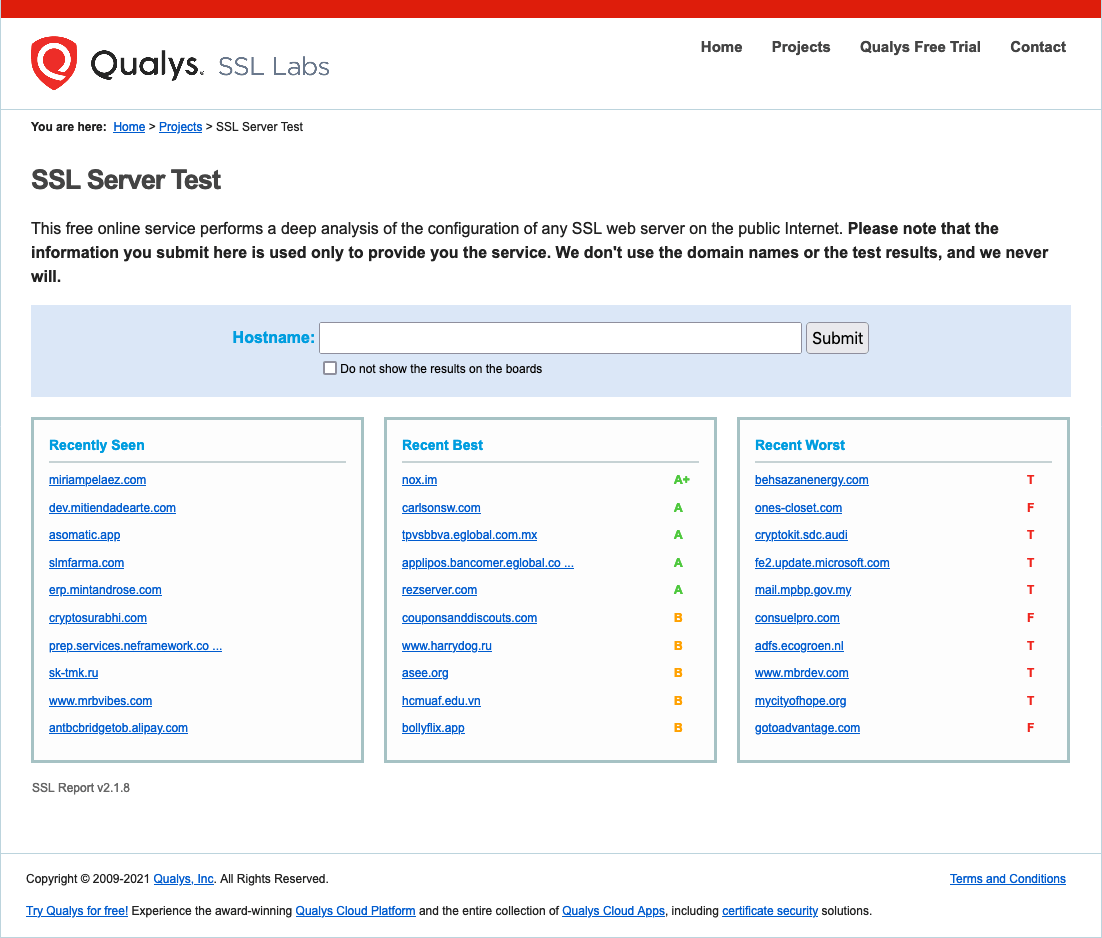Open cryptokit.sdc.audi link
This screenshot has height=938, width=1102.
click(x=801, y=535)
